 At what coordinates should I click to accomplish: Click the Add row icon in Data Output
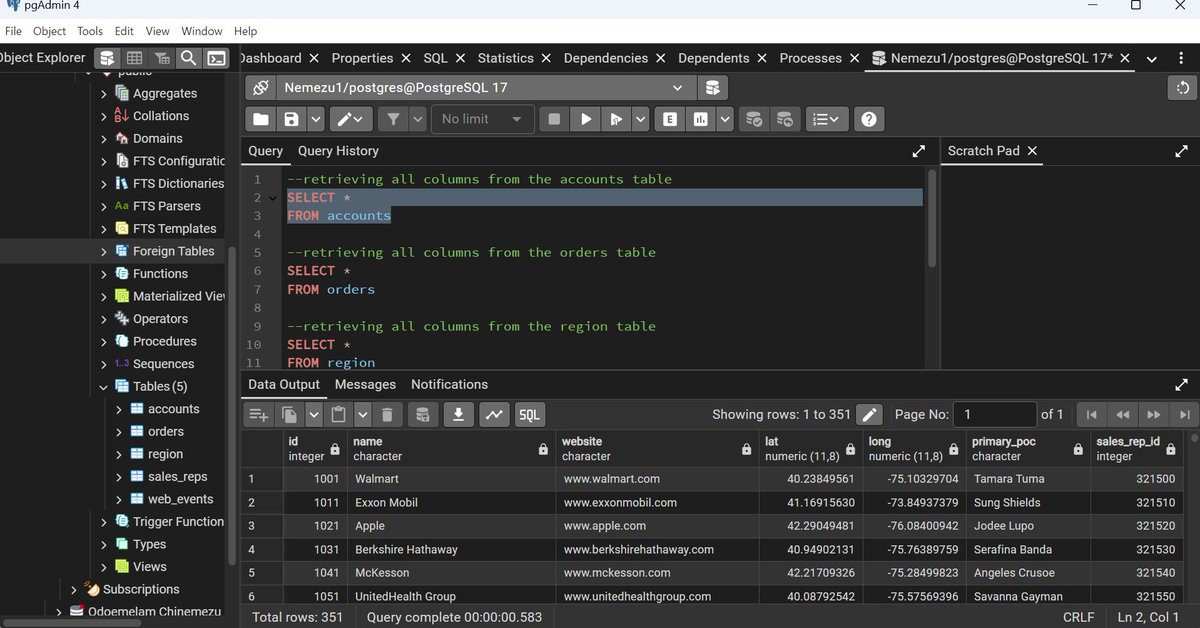(259, 414)
